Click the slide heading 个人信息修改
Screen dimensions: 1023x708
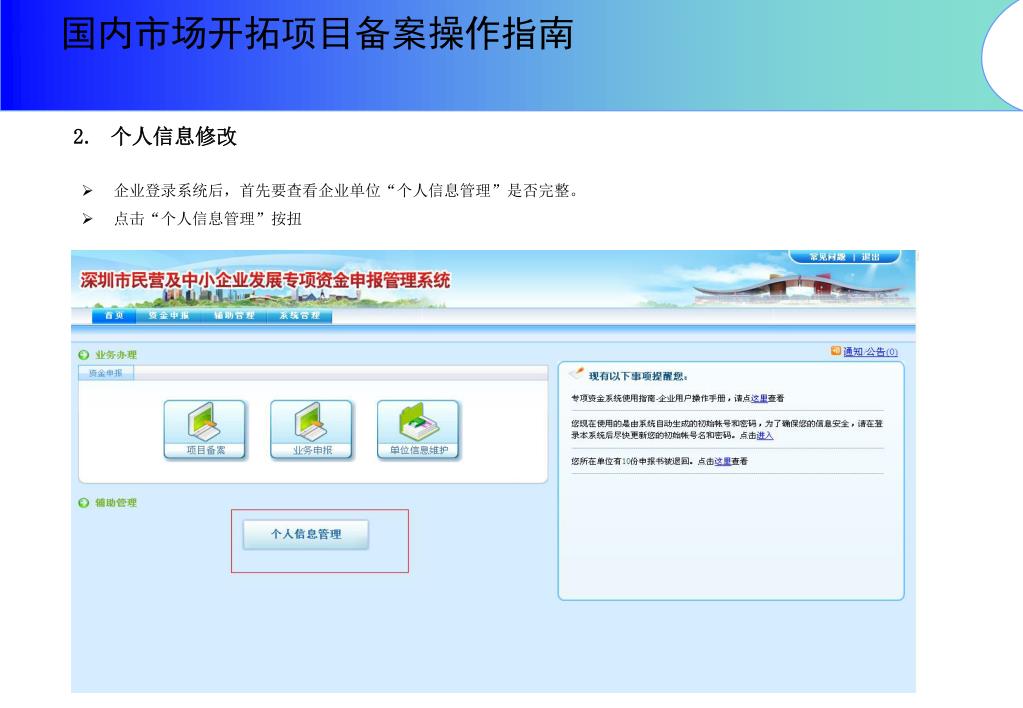click(x=174, y=136)
